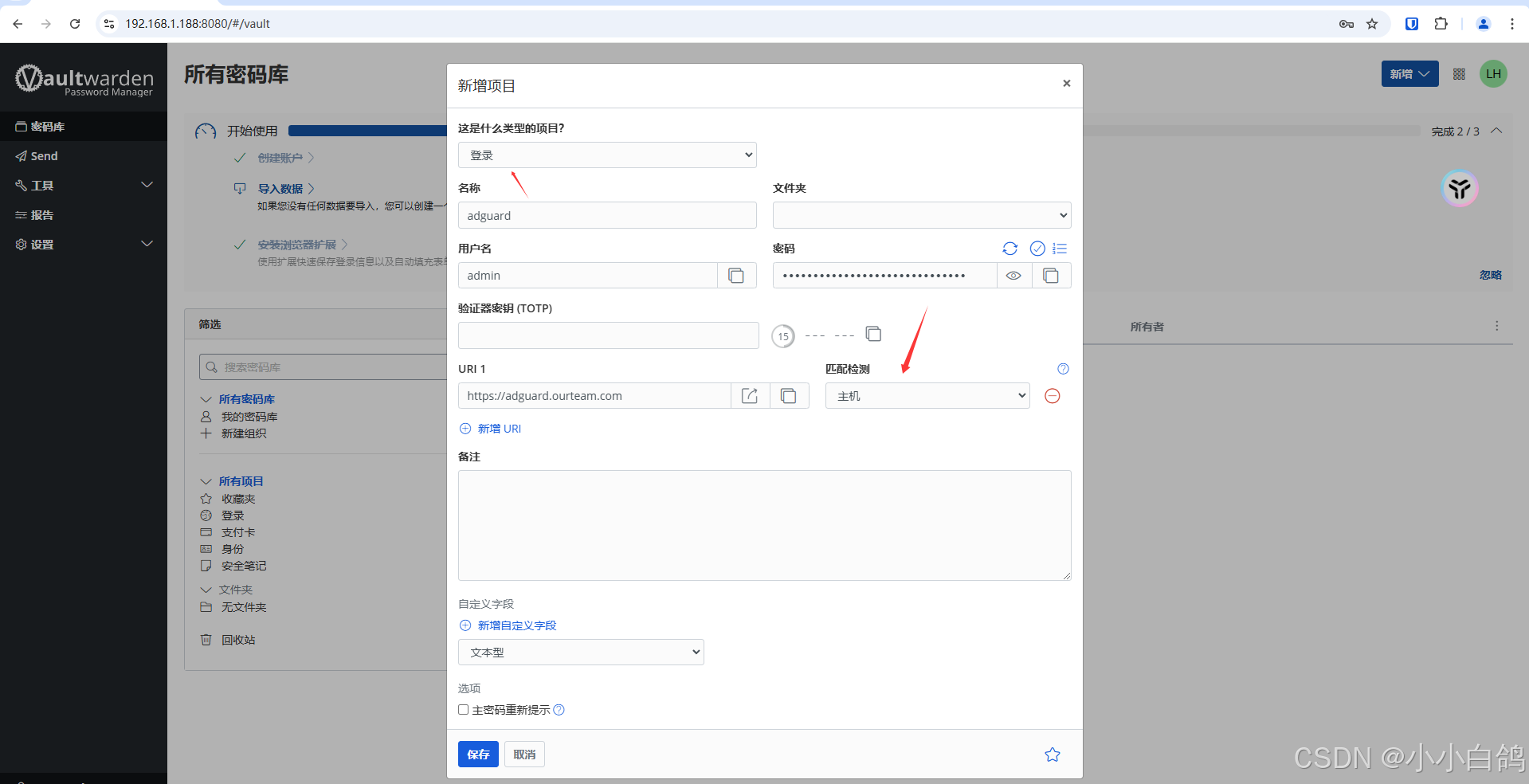Click the blue Save button
The image size is (1529, 784).
478,755
